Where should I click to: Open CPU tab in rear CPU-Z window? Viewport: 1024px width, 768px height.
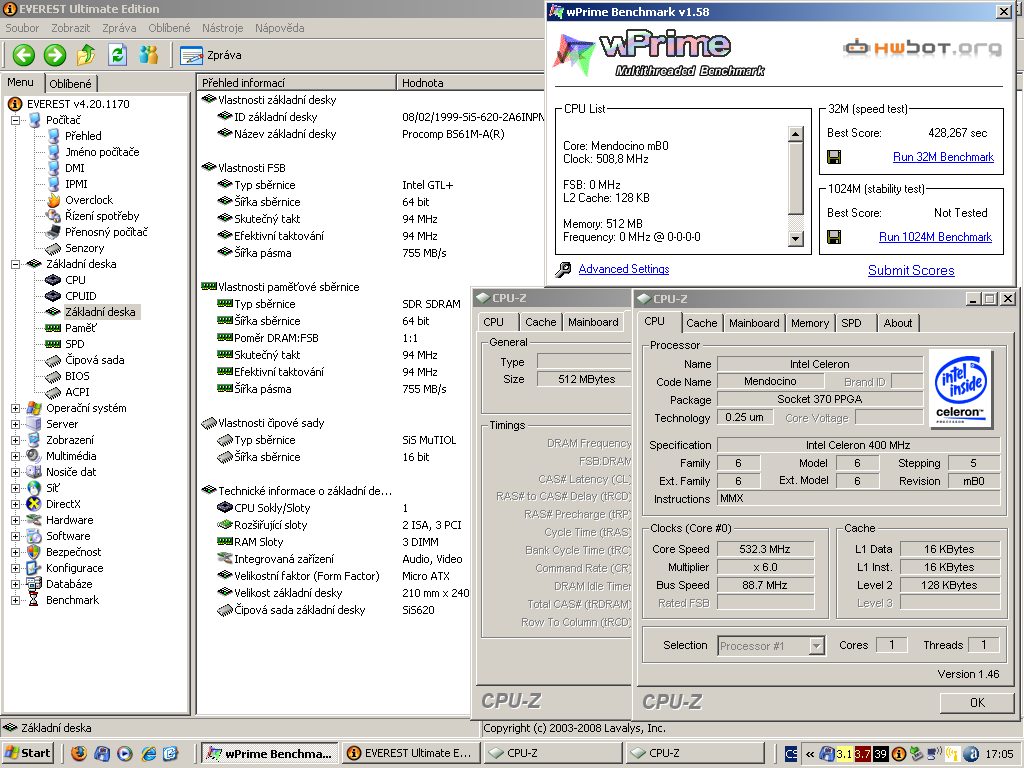(x=494, y=322)
